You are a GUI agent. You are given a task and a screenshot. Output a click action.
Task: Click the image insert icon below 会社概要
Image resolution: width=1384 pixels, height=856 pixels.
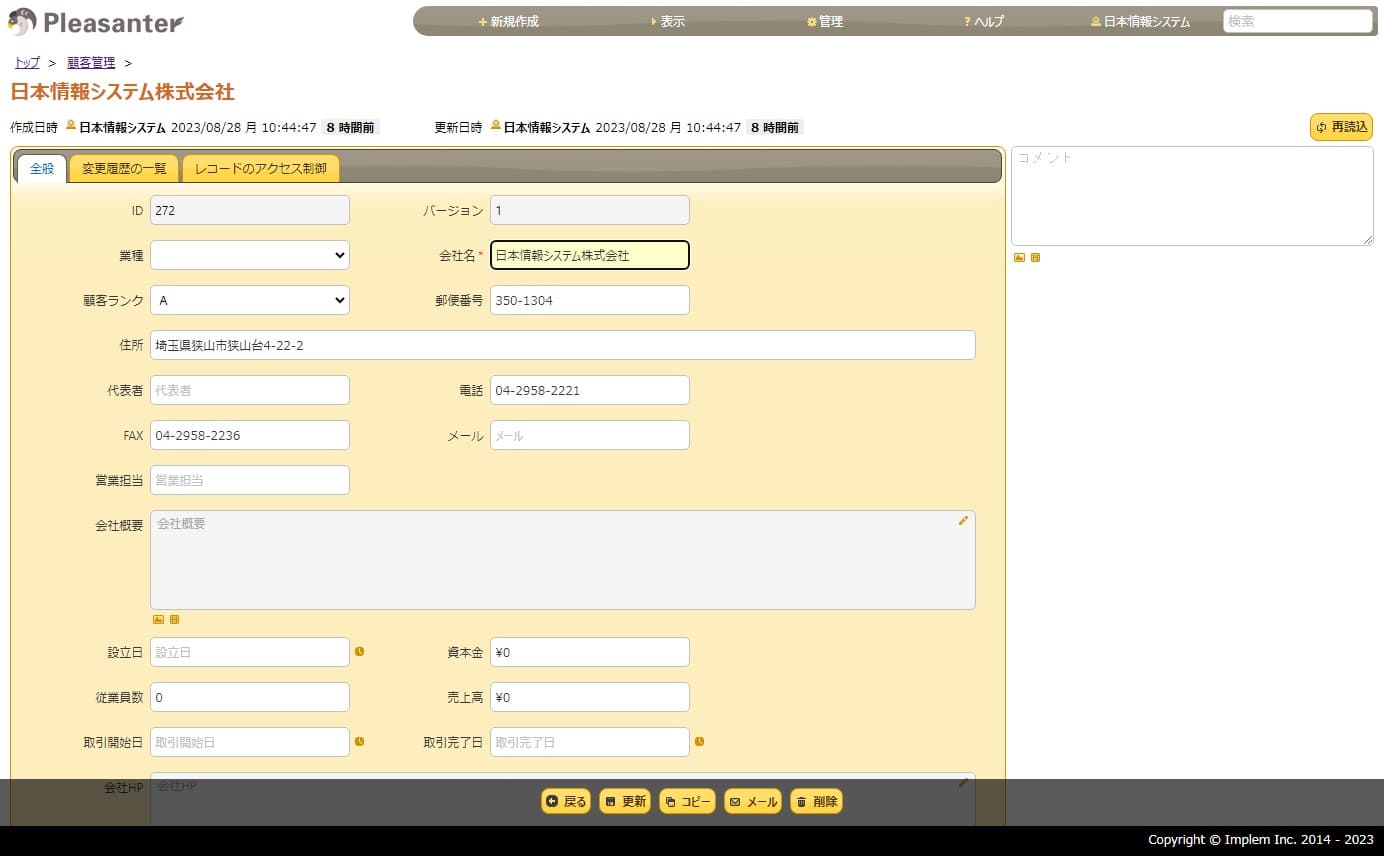(x=158, y=620)
